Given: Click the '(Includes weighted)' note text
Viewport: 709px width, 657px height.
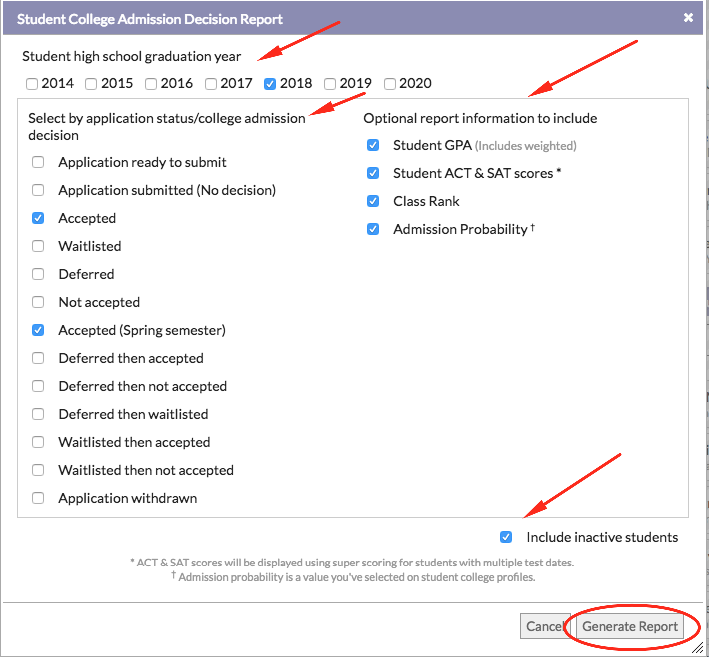Looking at the screenshot, I should point(525,146).
